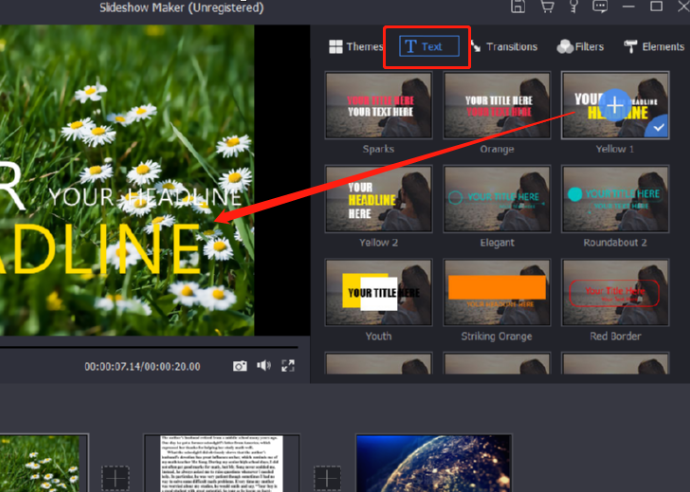Click the plus button on Yellow 1
This screenshot has width=690, height=492.
coord(614,105)
